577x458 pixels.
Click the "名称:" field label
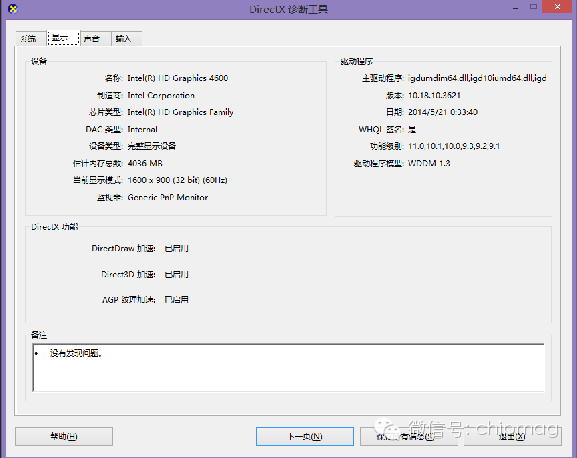[x=113, y=78]
